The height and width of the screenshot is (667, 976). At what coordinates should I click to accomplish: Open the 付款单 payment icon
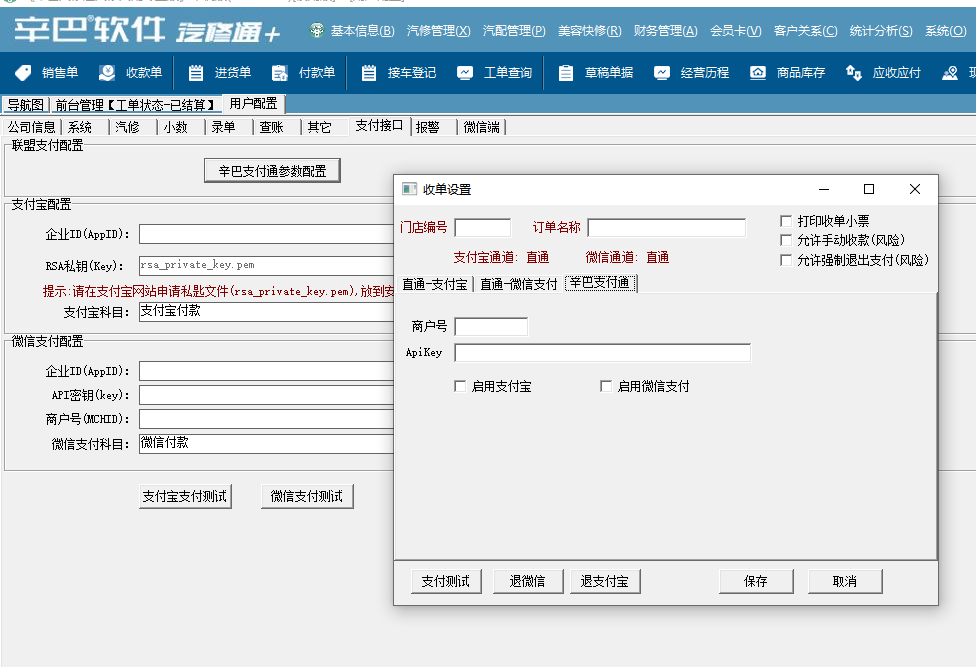point(279,73)
